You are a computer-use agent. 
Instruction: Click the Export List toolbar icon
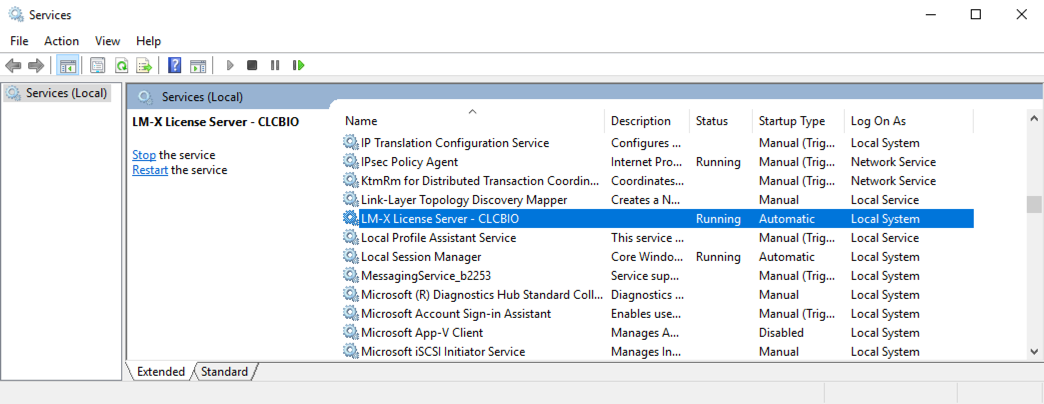point(144,65)
